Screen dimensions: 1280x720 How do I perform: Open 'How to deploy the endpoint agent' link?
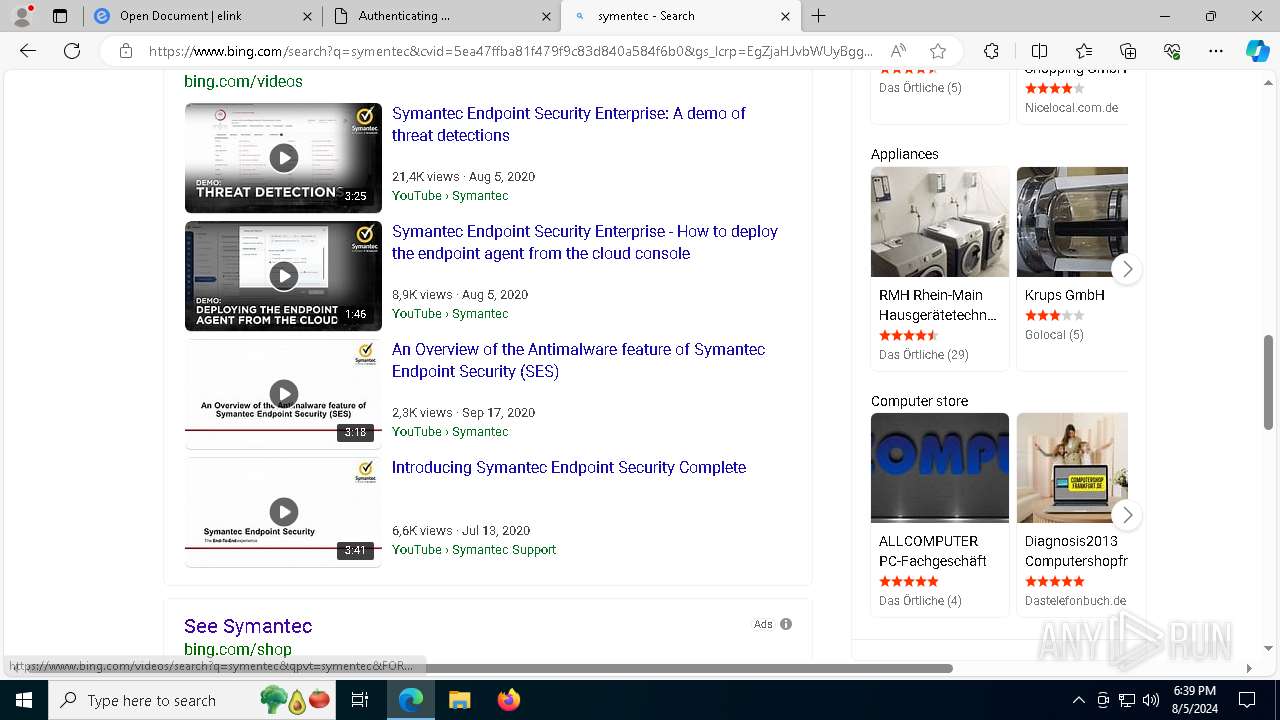pyautogui.click(x=585, y=242)
